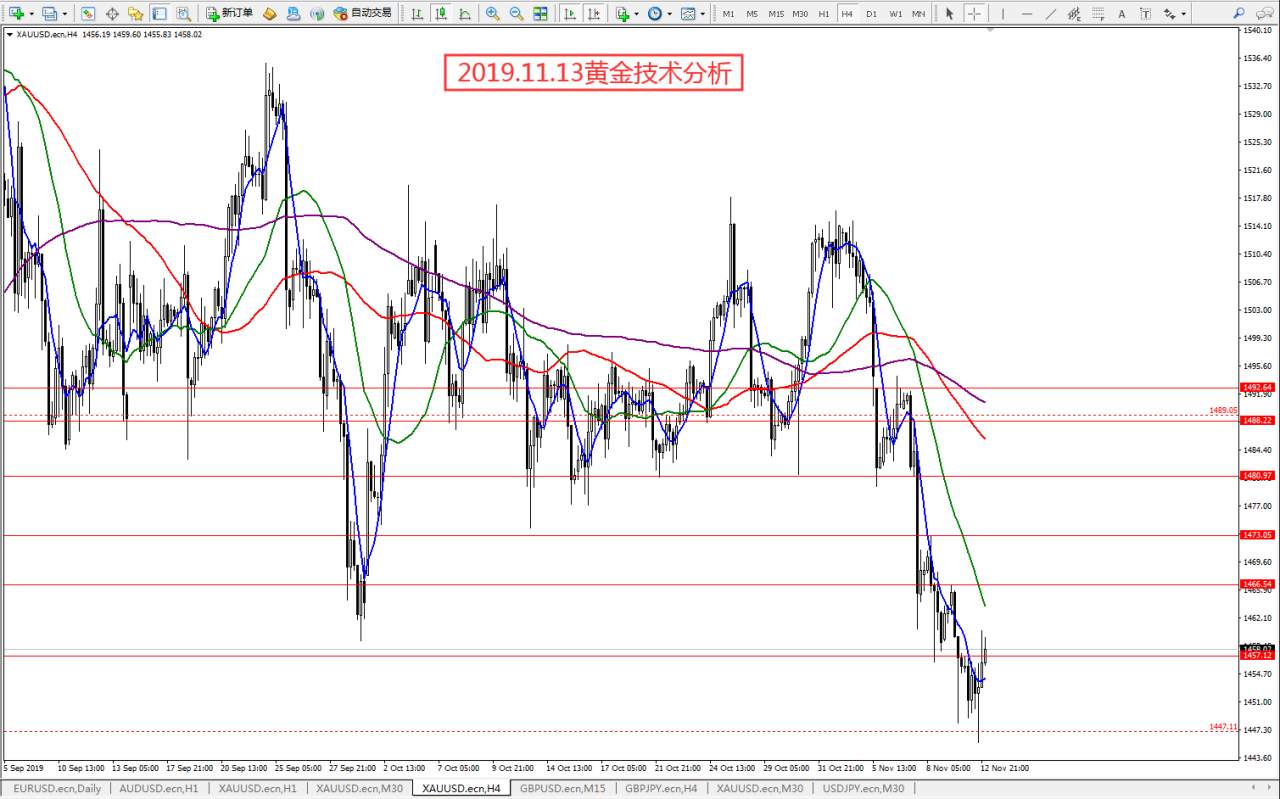Zoom in on the chart
Image resolution: width=1280 pixels, height=799 pixels.
[x=492, y=13]
